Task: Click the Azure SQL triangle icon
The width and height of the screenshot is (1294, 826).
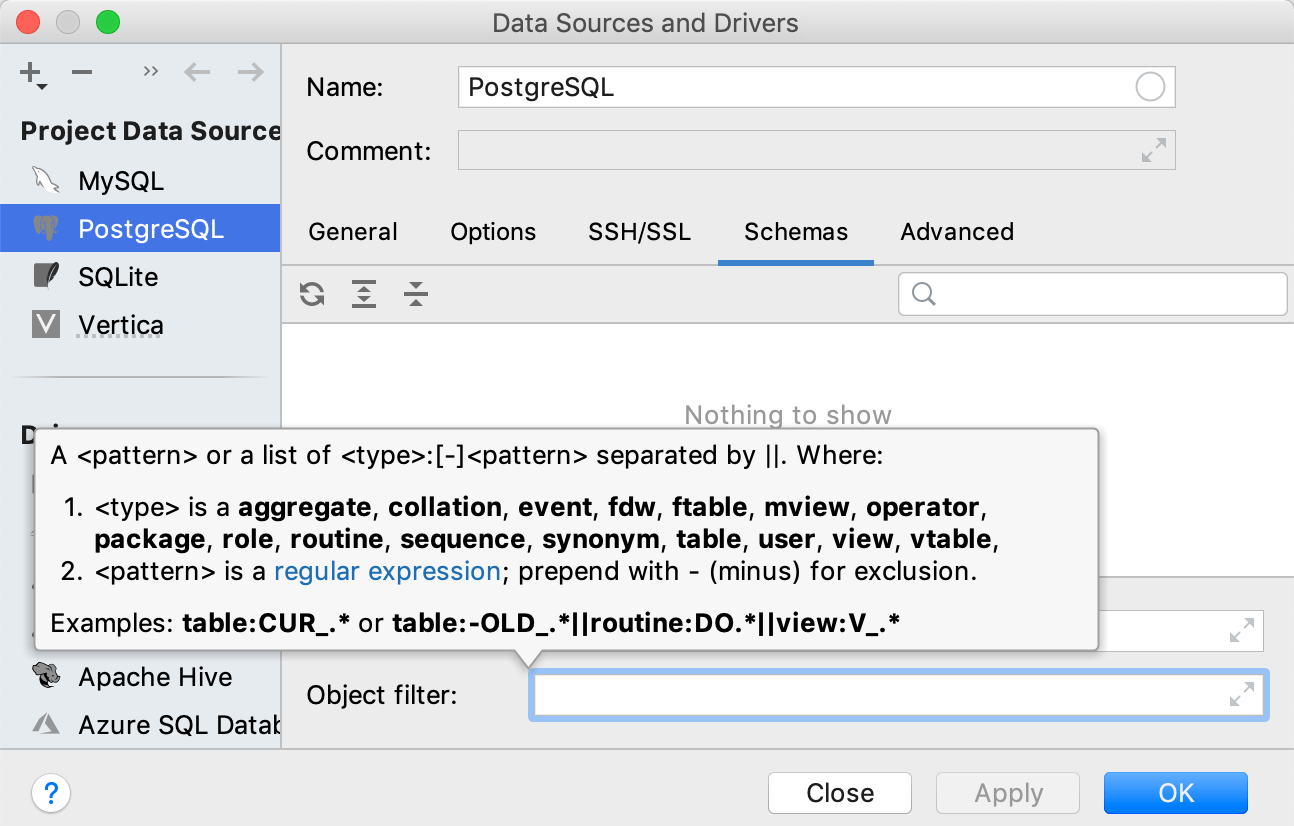Action: coord(45,723)
